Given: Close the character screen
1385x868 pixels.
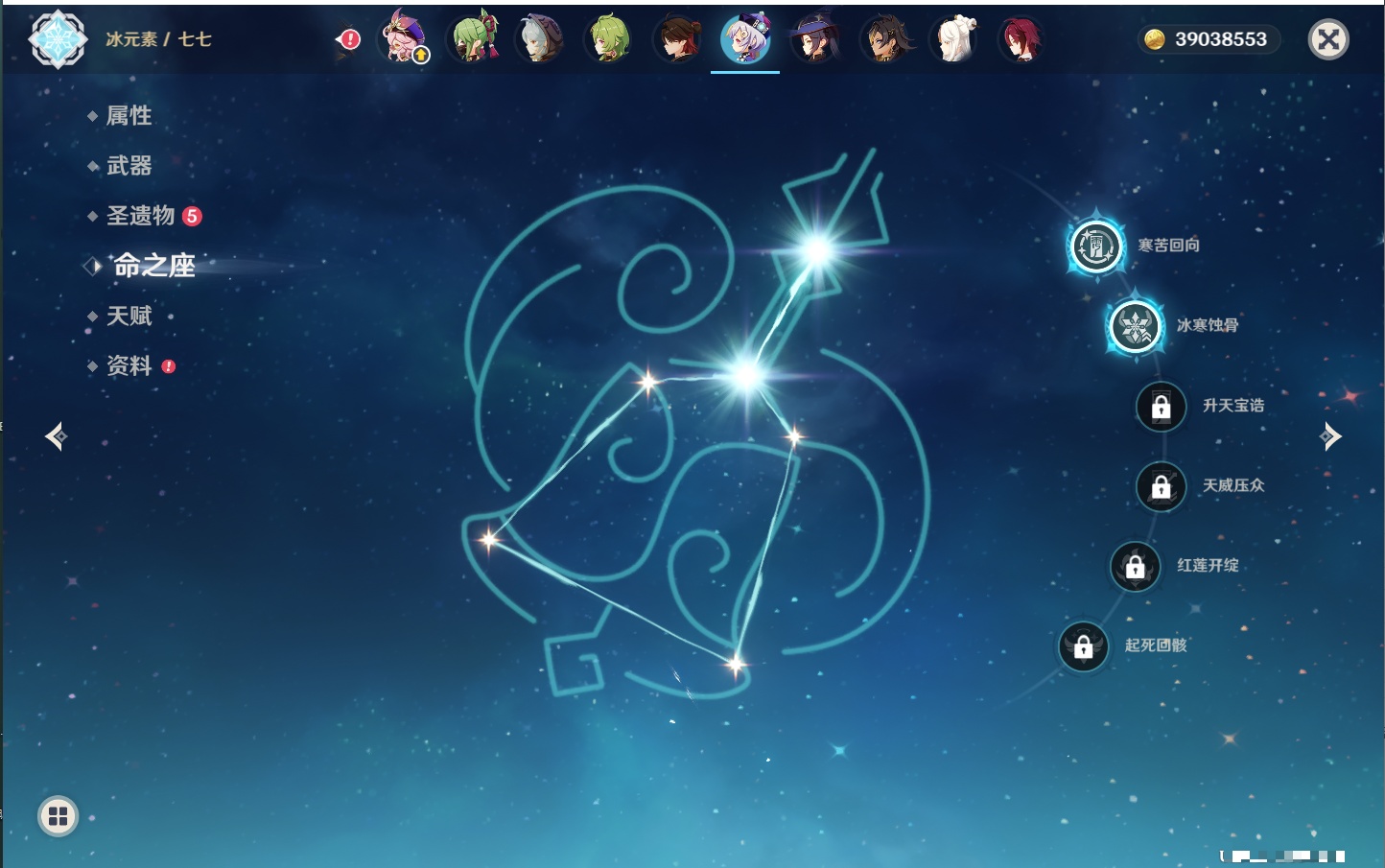Looking at the screenshot, I should click(x=1328, y=39).
